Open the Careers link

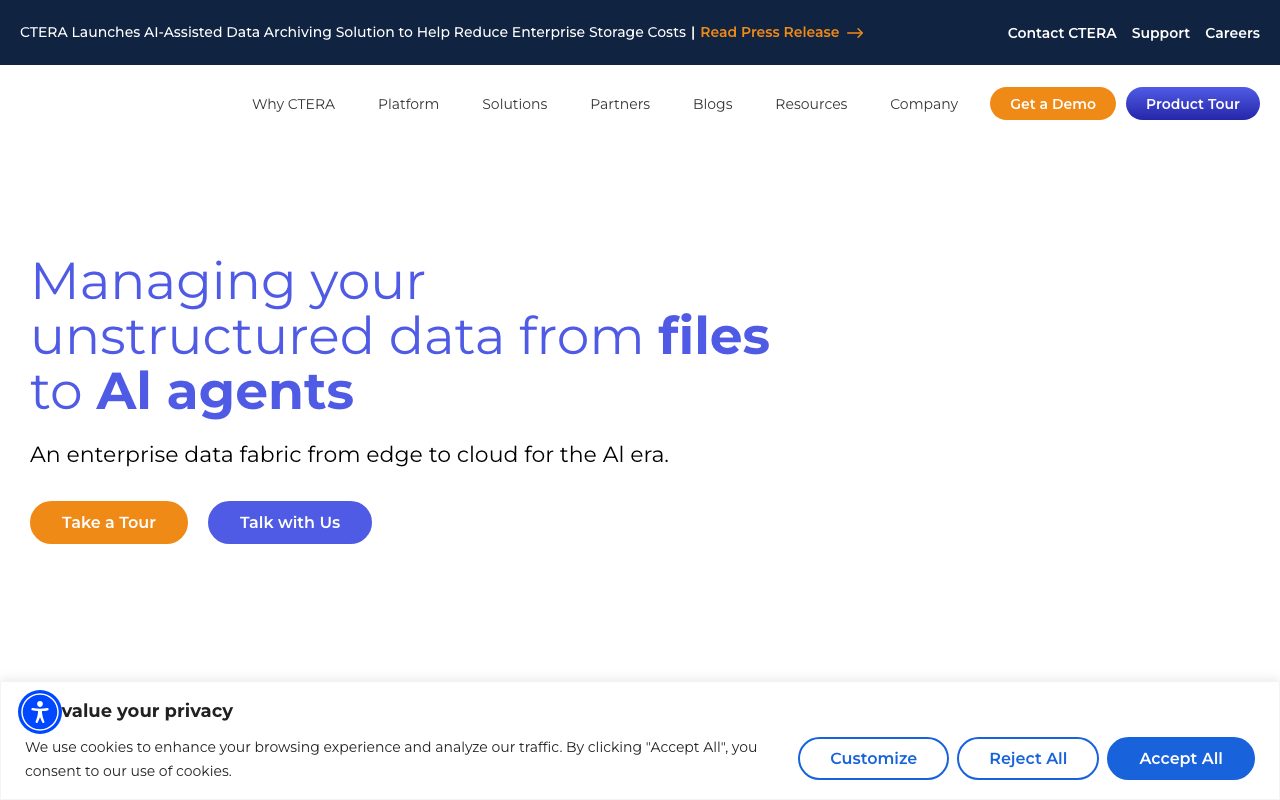click(1232, 33)
